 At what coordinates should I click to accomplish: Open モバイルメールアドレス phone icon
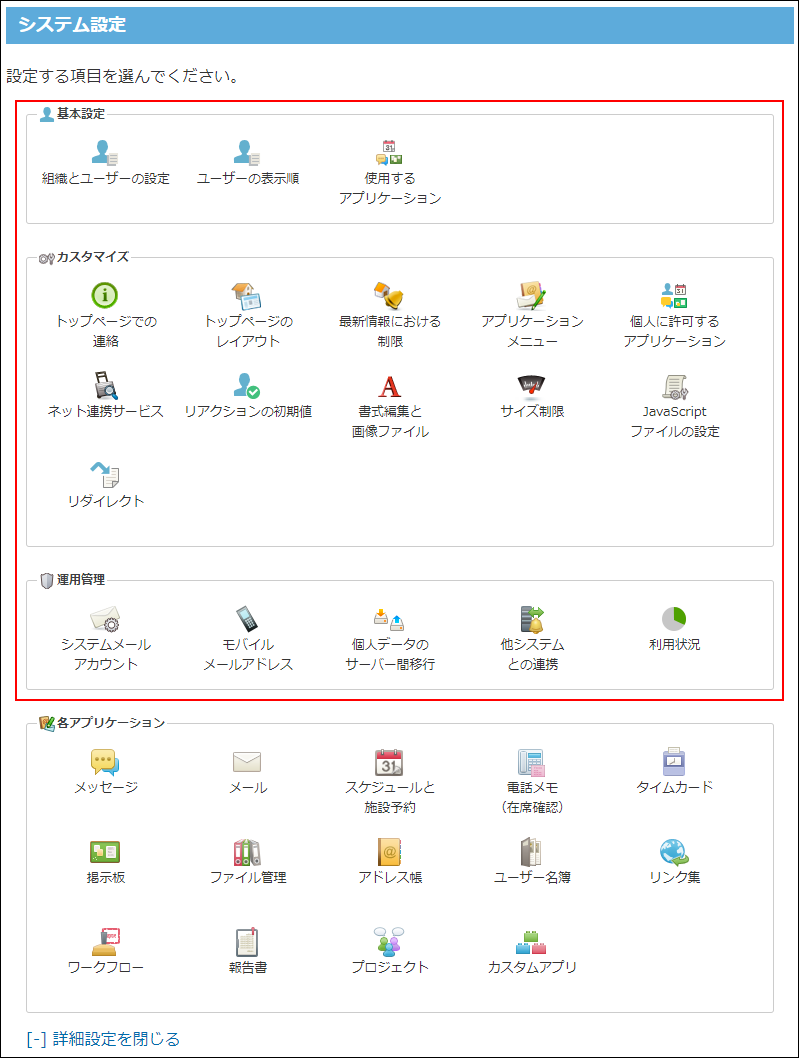click(247, 619)
